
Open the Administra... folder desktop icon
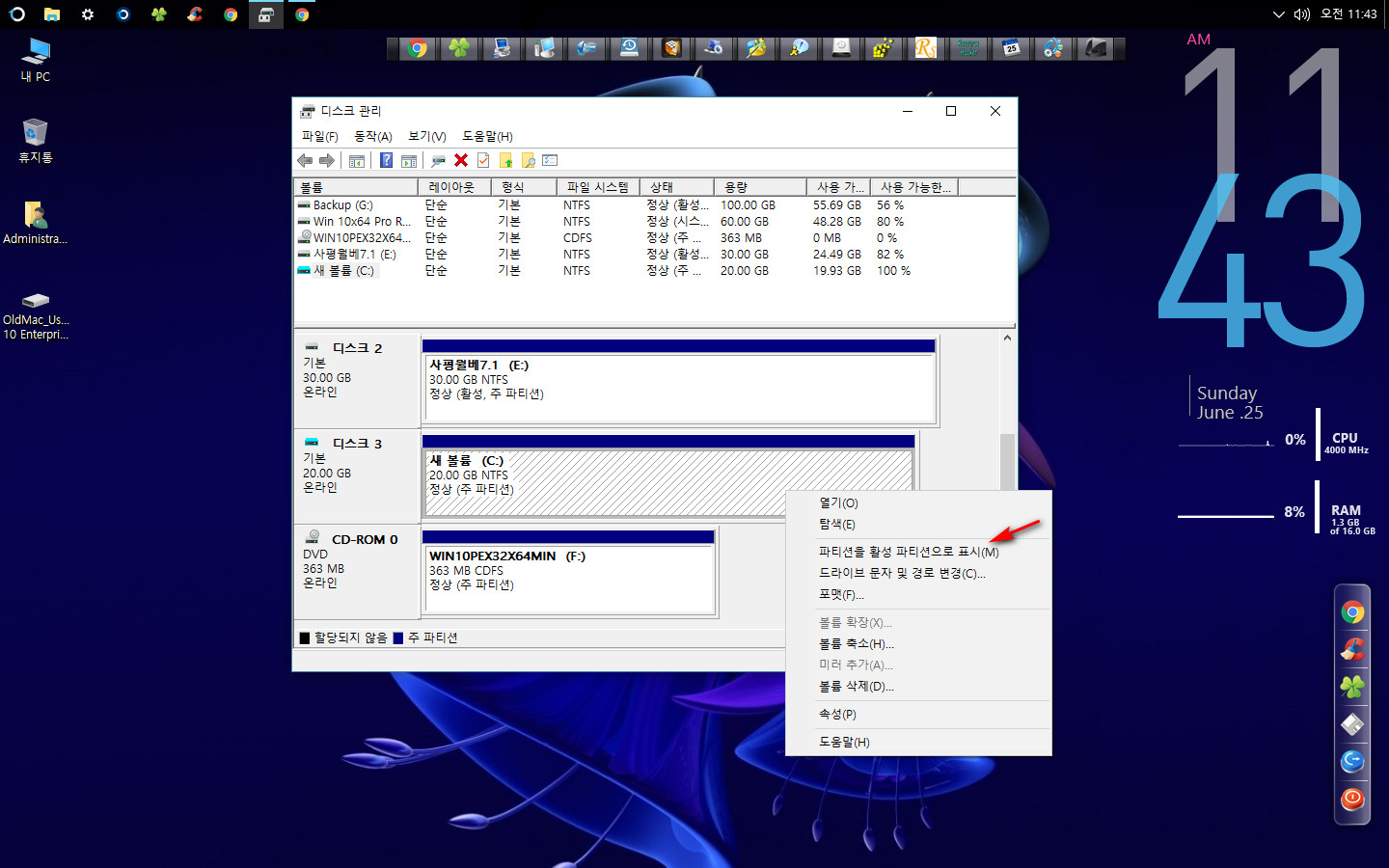[36, 223]
